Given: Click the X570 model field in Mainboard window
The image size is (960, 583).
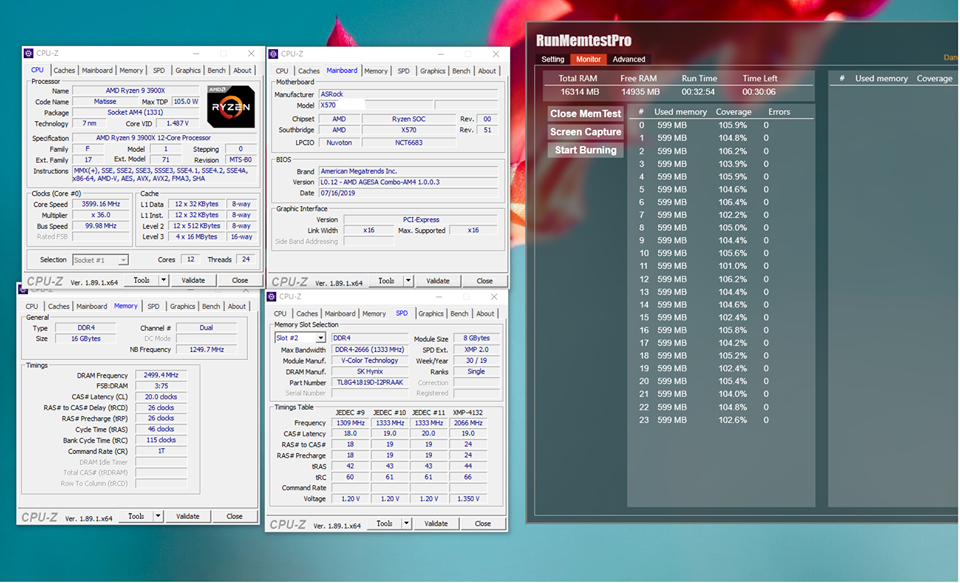Looking at the screenshot, I should 376,105.
